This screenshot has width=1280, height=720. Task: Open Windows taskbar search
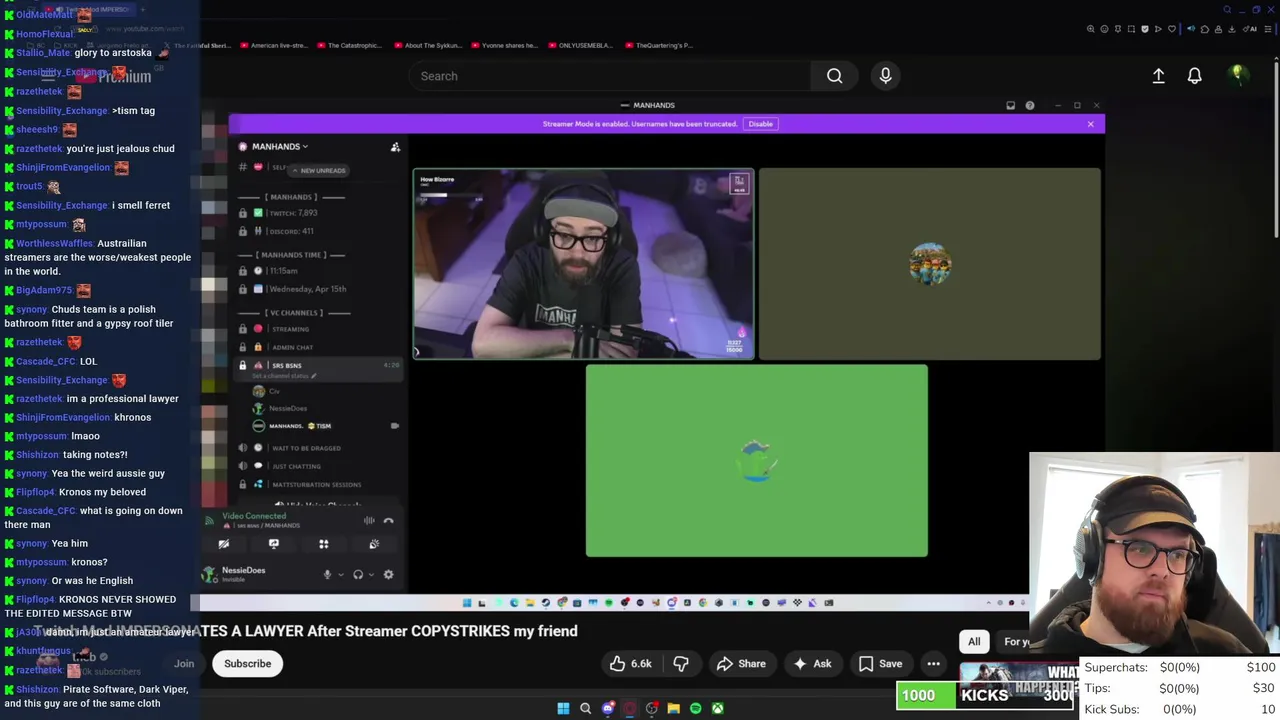click(x=586, y=708)
